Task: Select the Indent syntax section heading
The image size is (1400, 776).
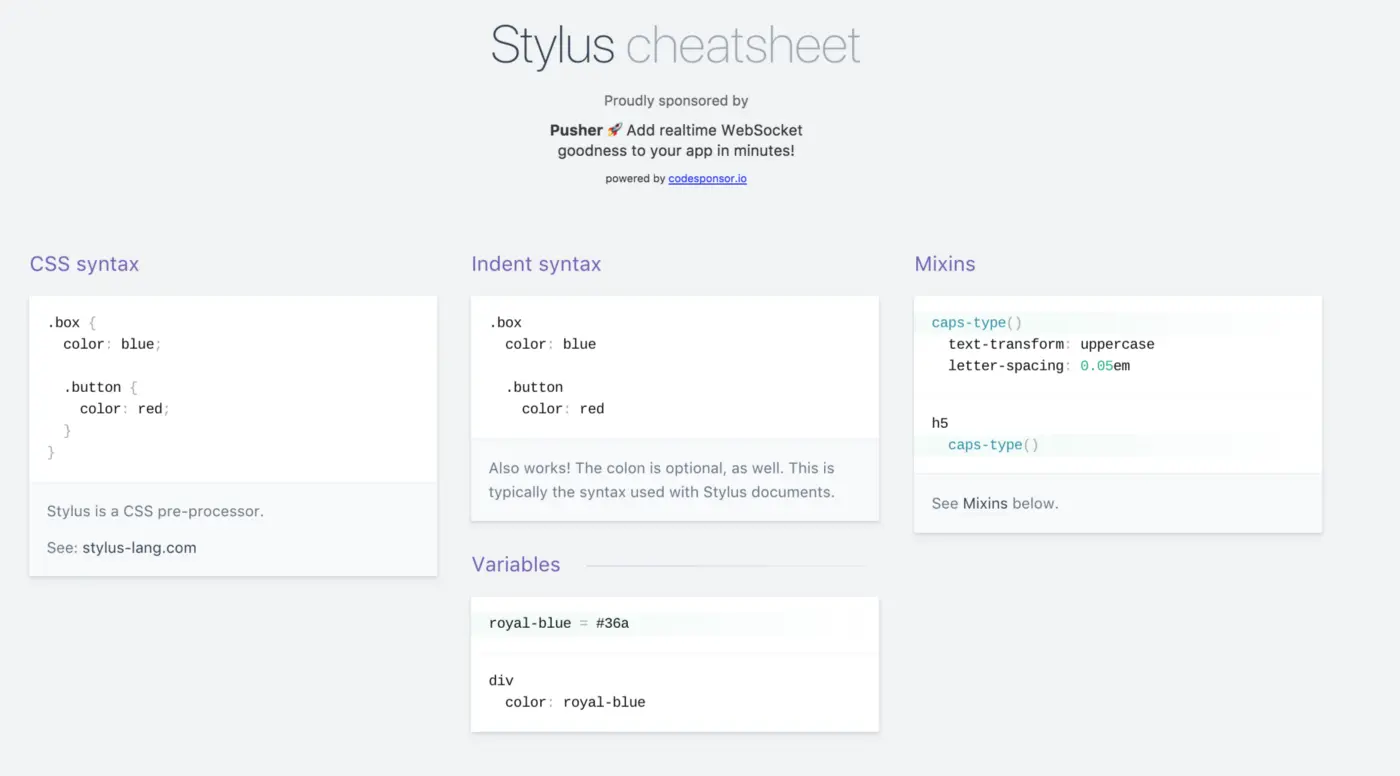Action: pyautogui.click(x=536, y=263)
